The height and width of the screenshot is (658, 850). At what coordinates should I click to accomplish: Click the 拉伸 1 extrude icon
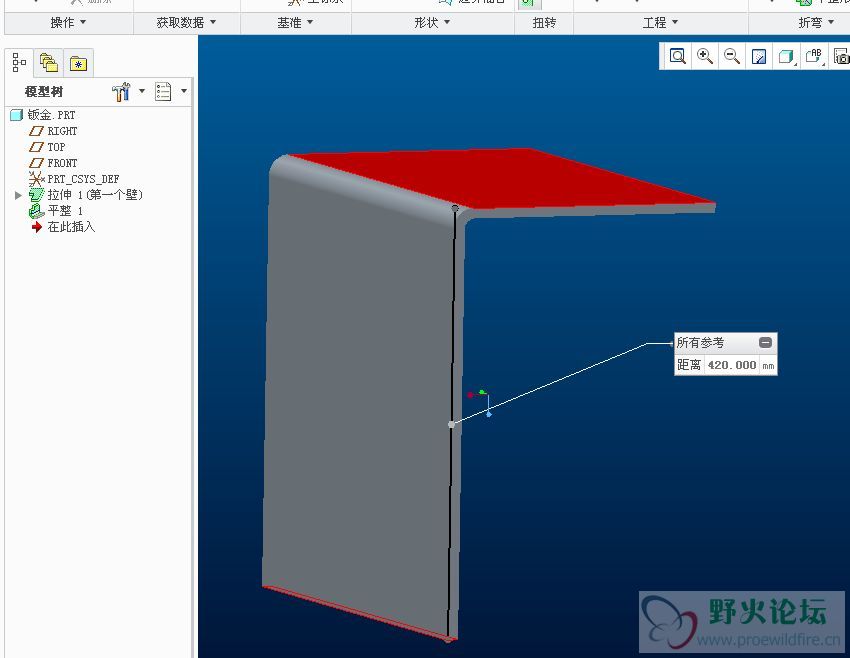36,195
